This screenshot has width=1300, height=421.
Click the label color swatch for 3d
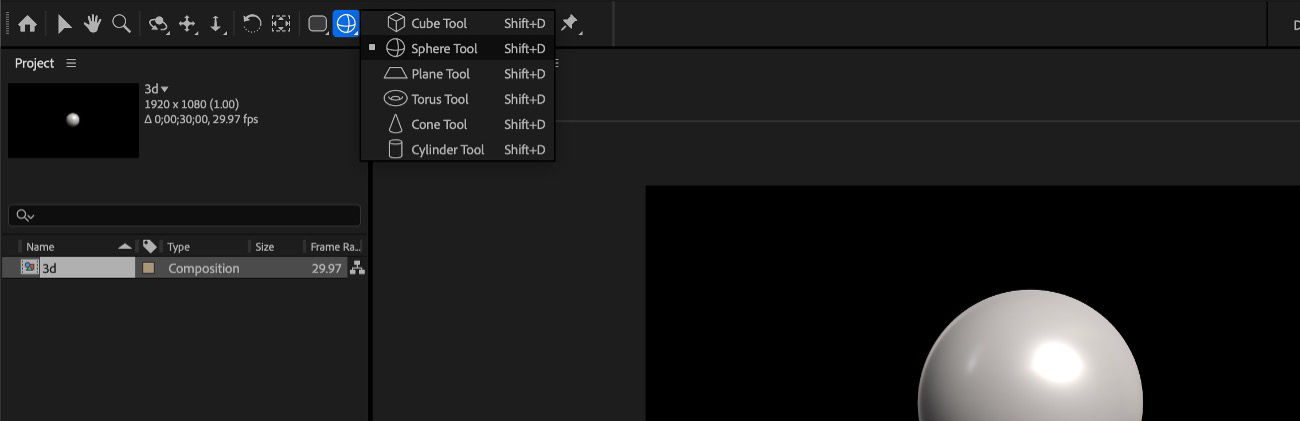tap(149, 268)
